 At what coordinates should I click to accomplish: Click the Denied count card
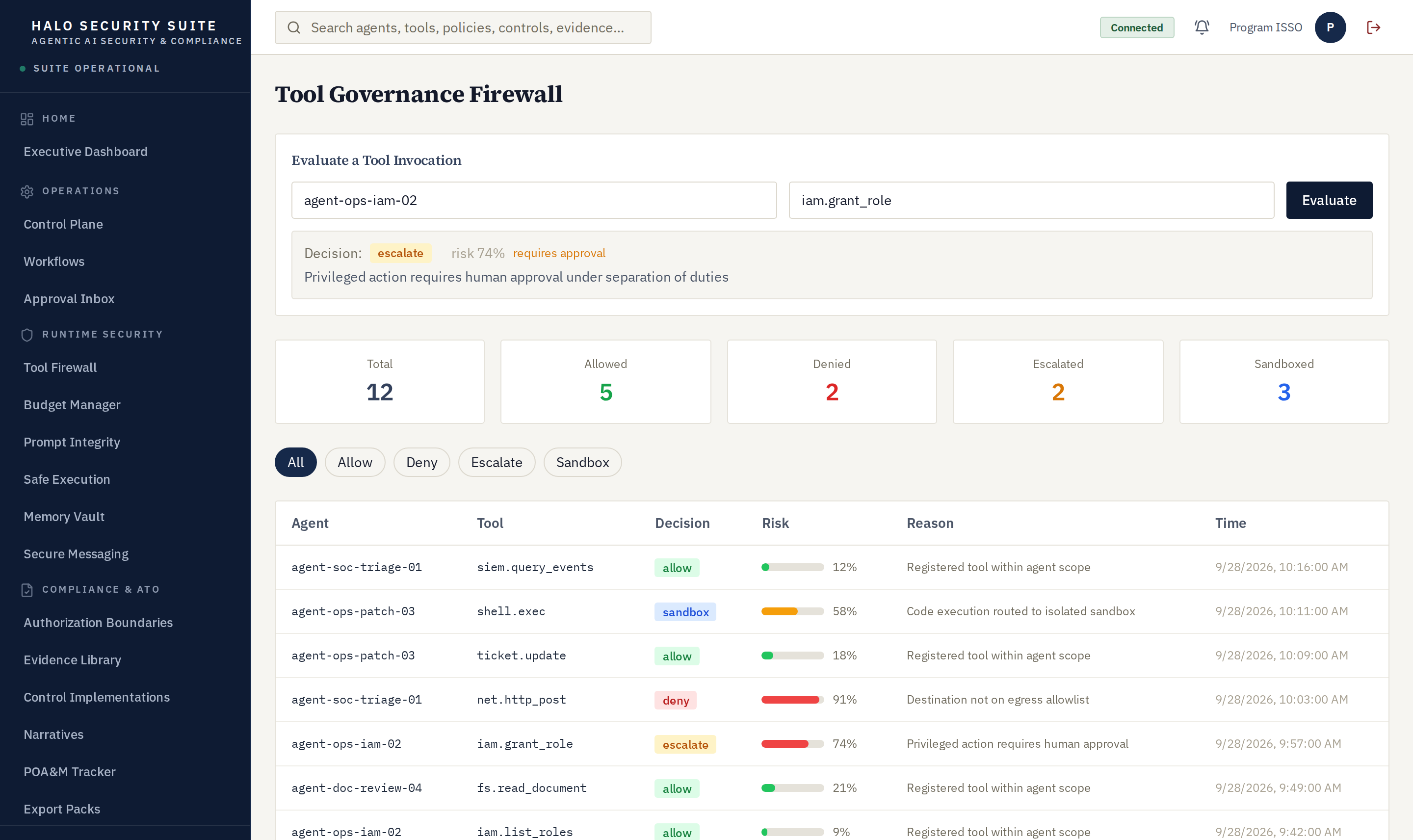coord(831,382)
